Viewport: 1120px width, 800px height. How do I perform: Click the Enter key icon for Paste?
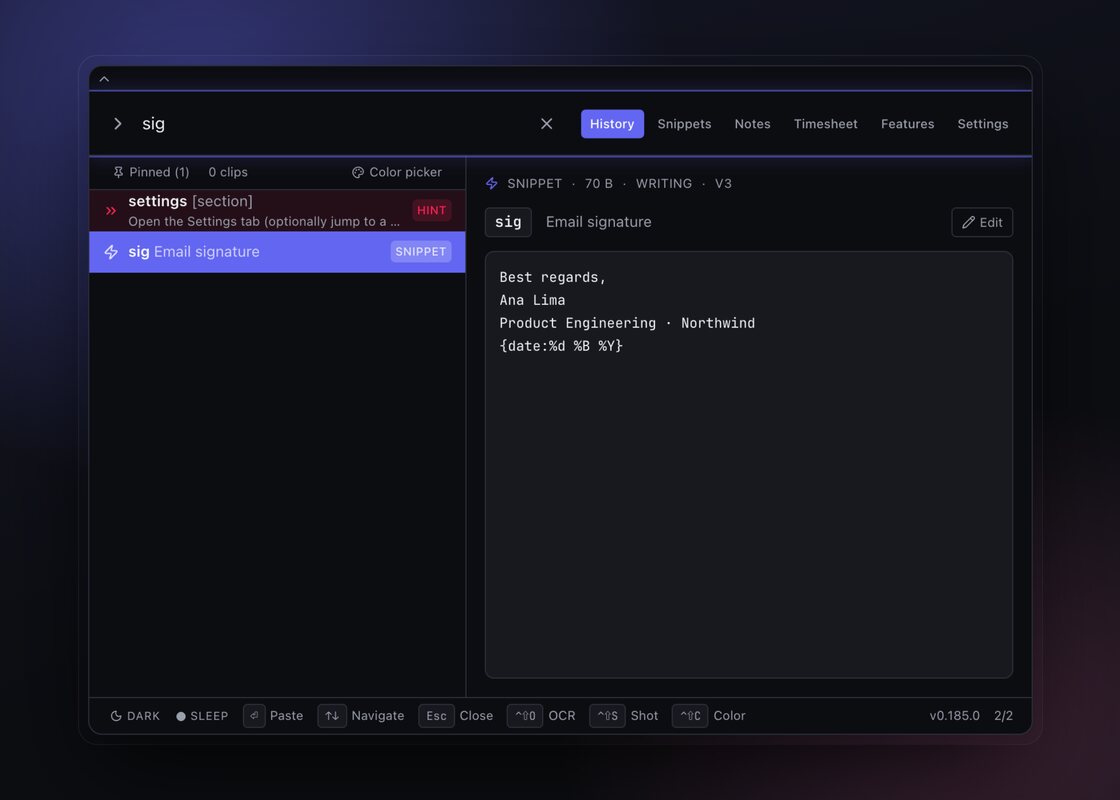click(x=254, y=716)
